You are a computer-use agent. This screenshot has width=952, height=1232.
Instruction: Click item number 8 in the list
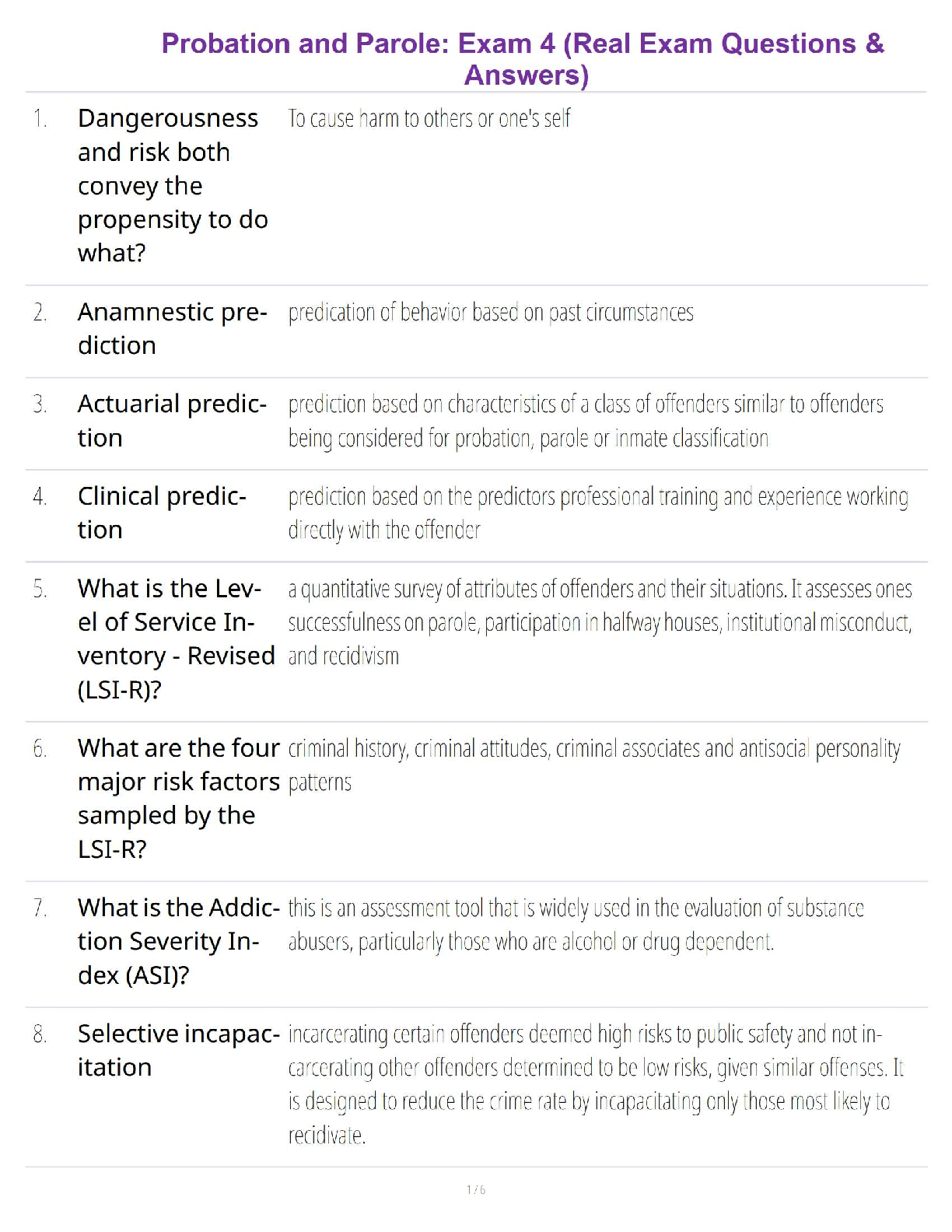40,1034
